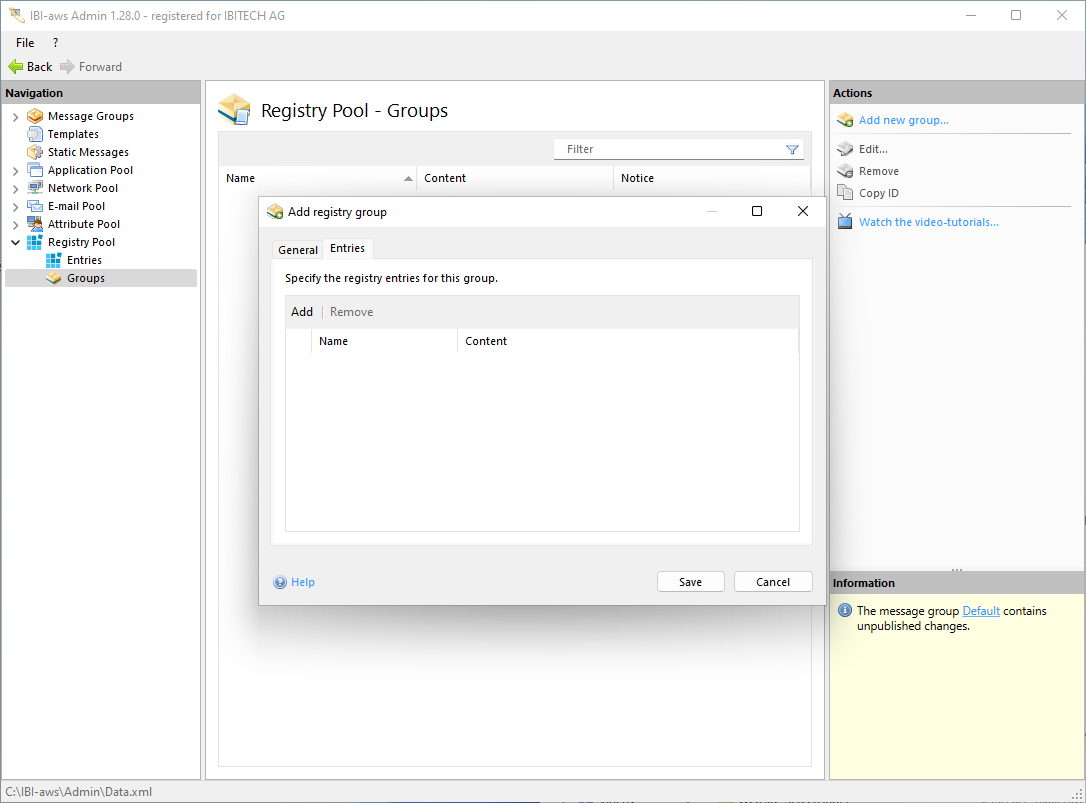The image size is (1086, 803).
Task: Click the Message Groups icon in navigation
Action: click(x=35, y=116)
